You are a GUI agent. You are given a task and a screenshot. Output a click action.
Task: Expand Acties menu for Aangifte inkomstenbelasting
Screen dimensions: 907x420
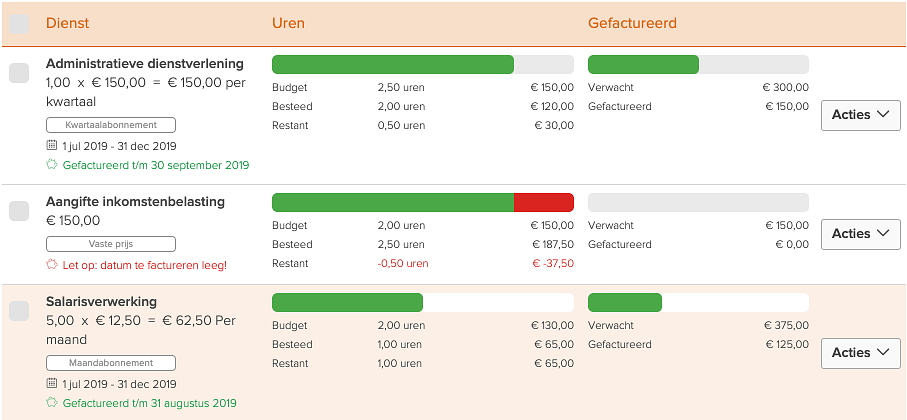click(x=860, y=234)
